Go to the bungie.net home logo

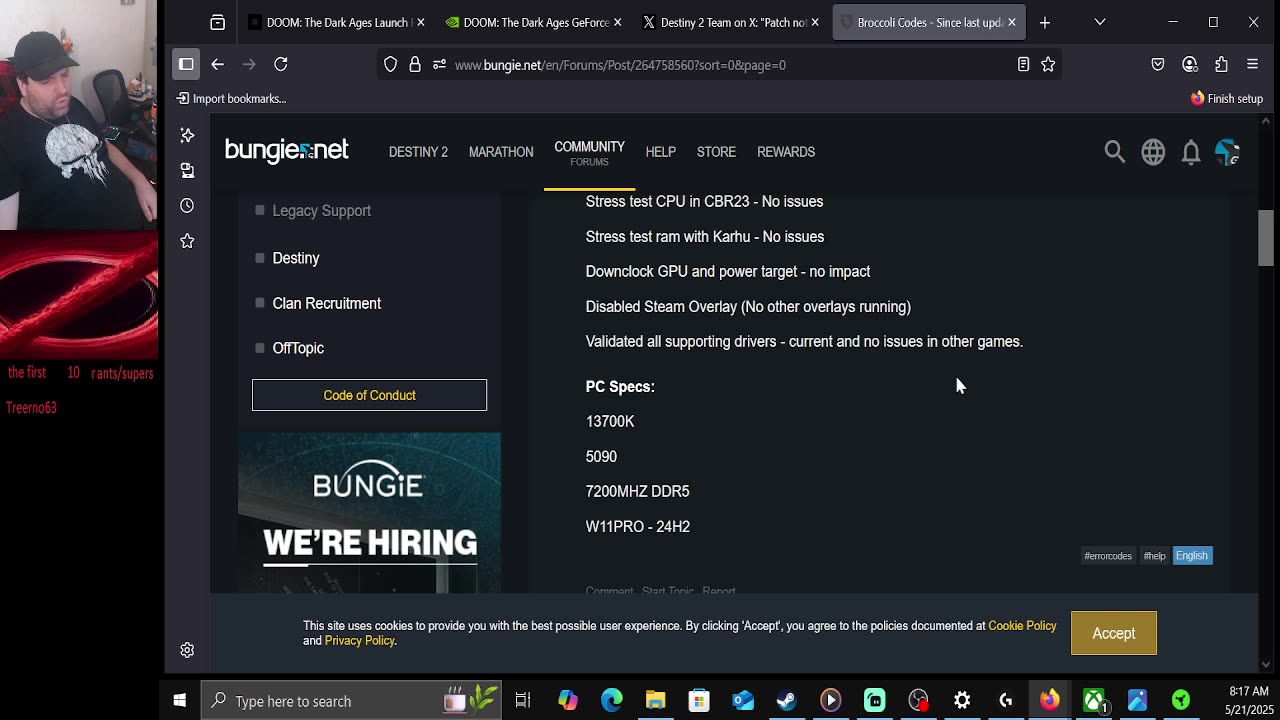[x=286, y=151]
